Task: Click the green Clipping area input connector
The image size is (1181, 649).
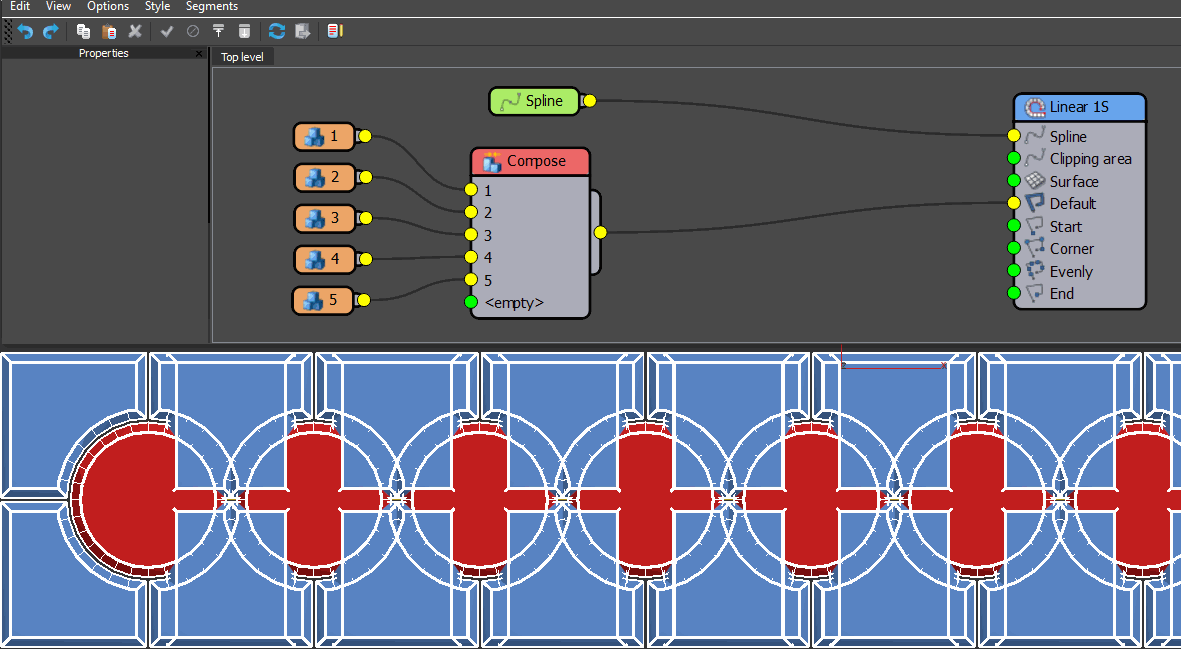Action: point(1014,158)
